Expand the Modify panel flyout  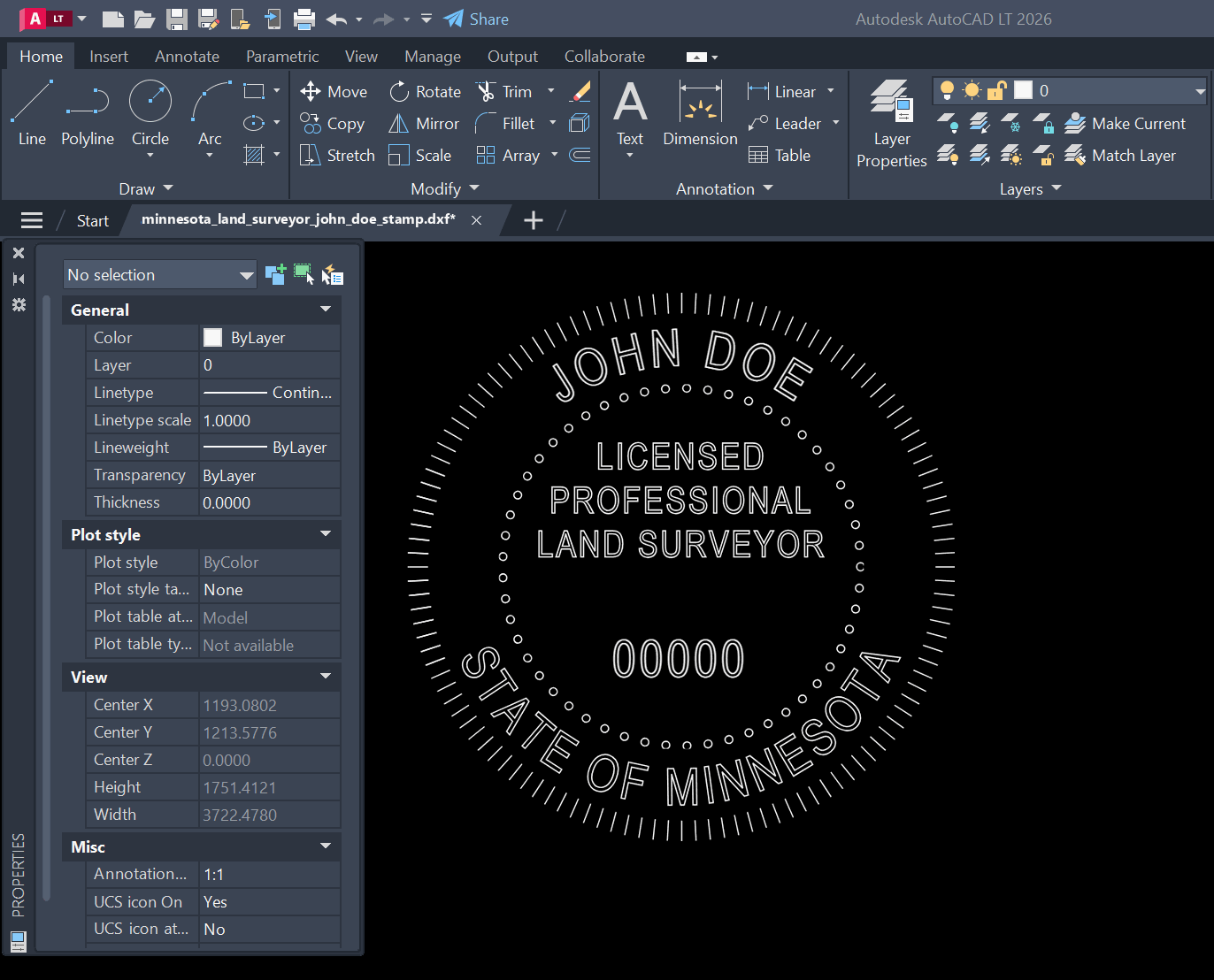coord(444,188)
